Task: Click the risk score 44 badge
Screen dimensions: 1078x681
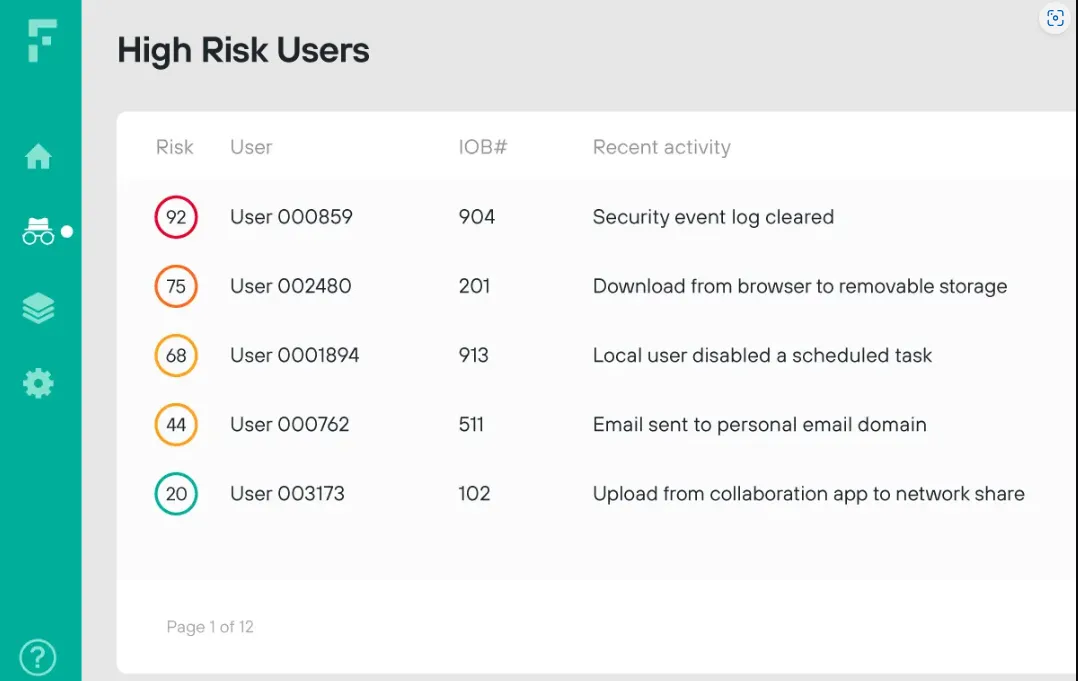Action: click(176, 425)
